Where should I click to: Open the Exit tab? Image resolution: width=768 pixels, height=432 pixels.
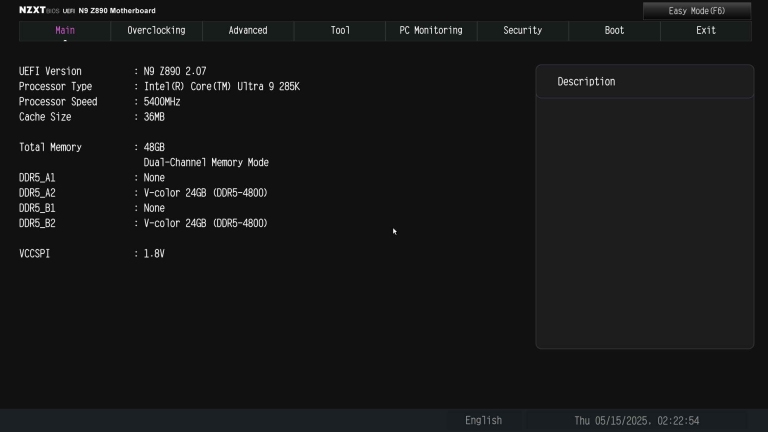706,30
